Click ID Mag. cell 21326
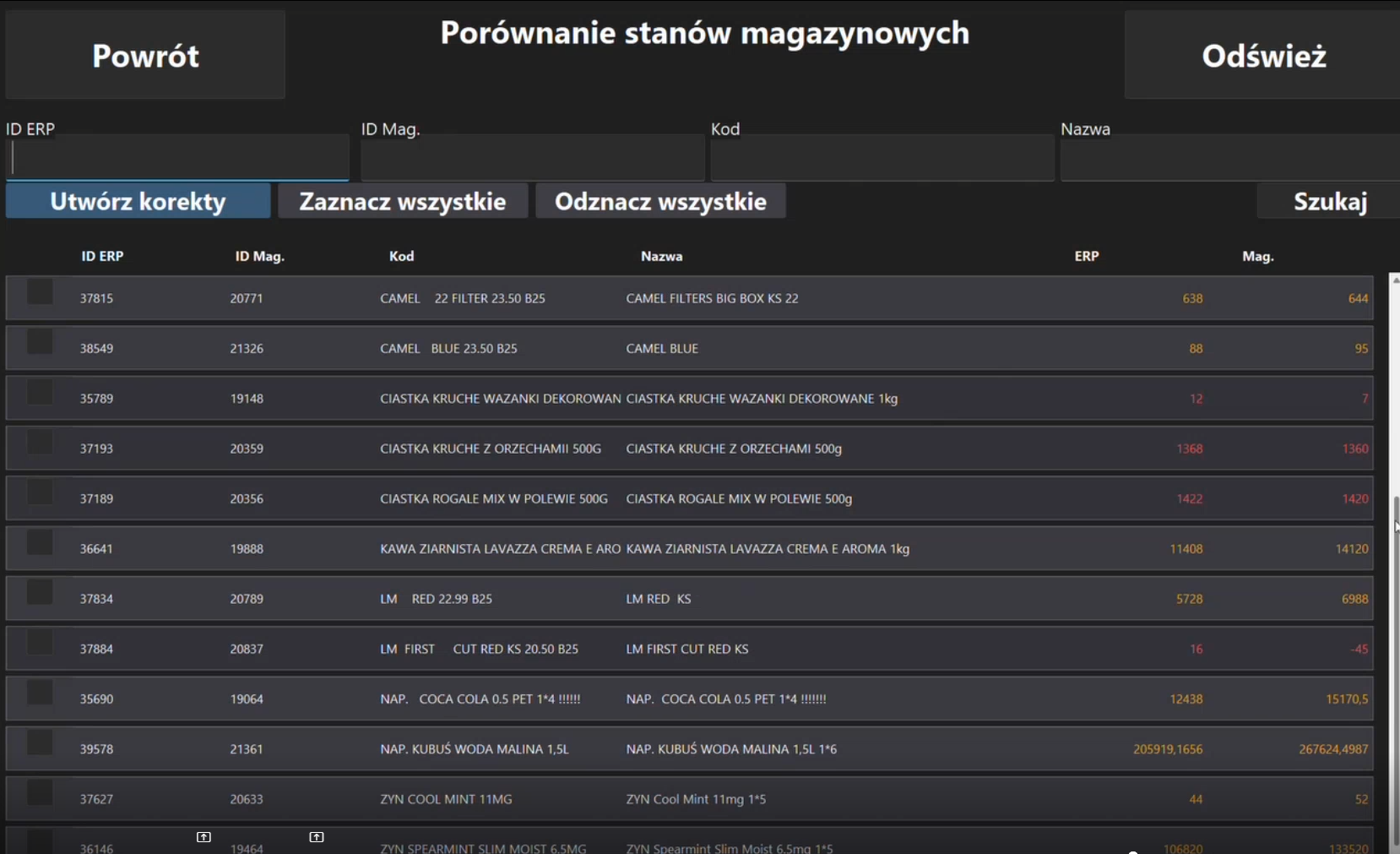This screenshot has width=1400, height=854. (247, 348)
